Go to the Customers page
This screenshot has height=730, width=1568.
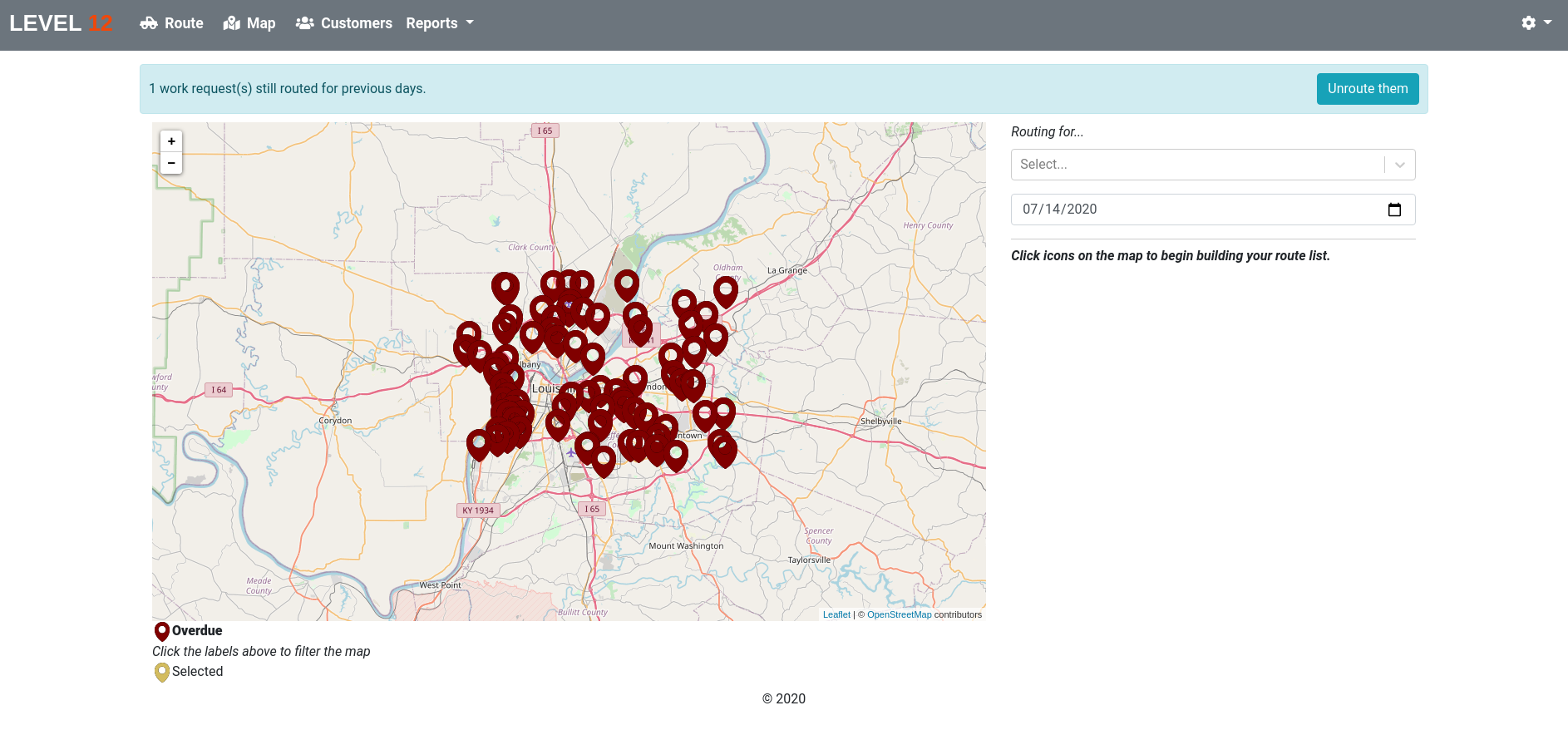pos(356,23)
